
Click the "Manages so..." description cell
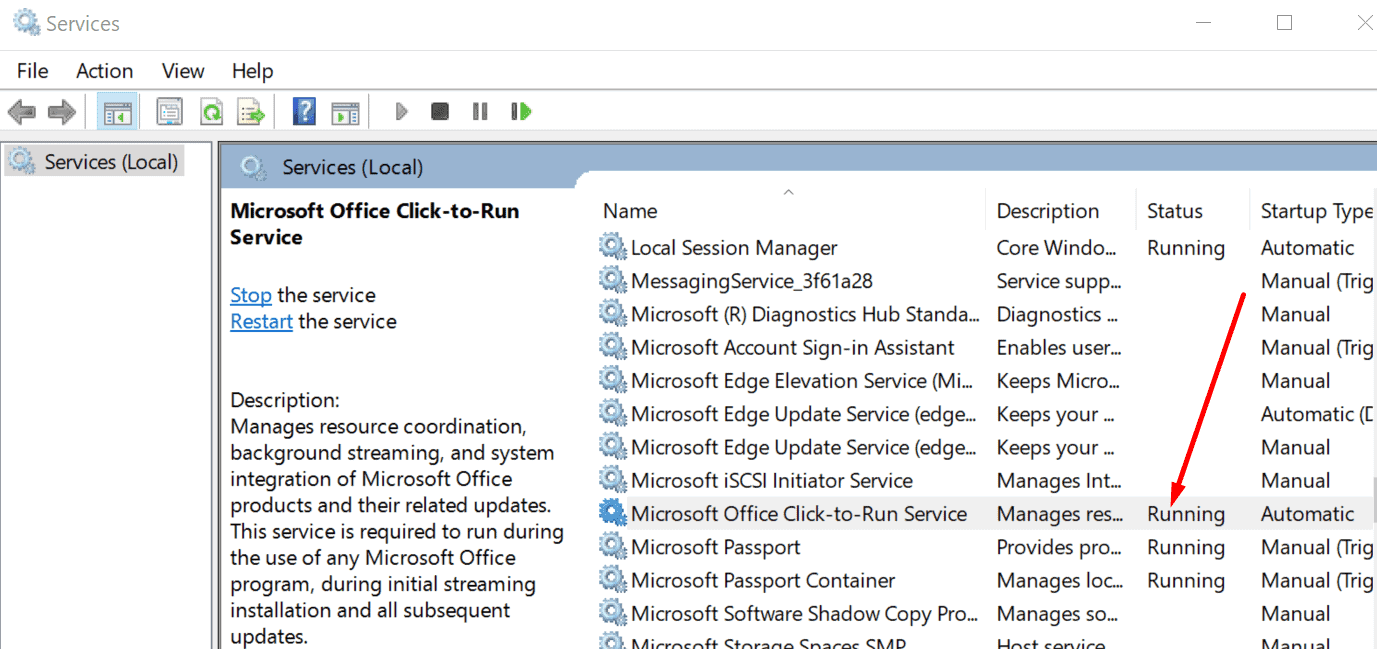click(x=1057, y=614)
